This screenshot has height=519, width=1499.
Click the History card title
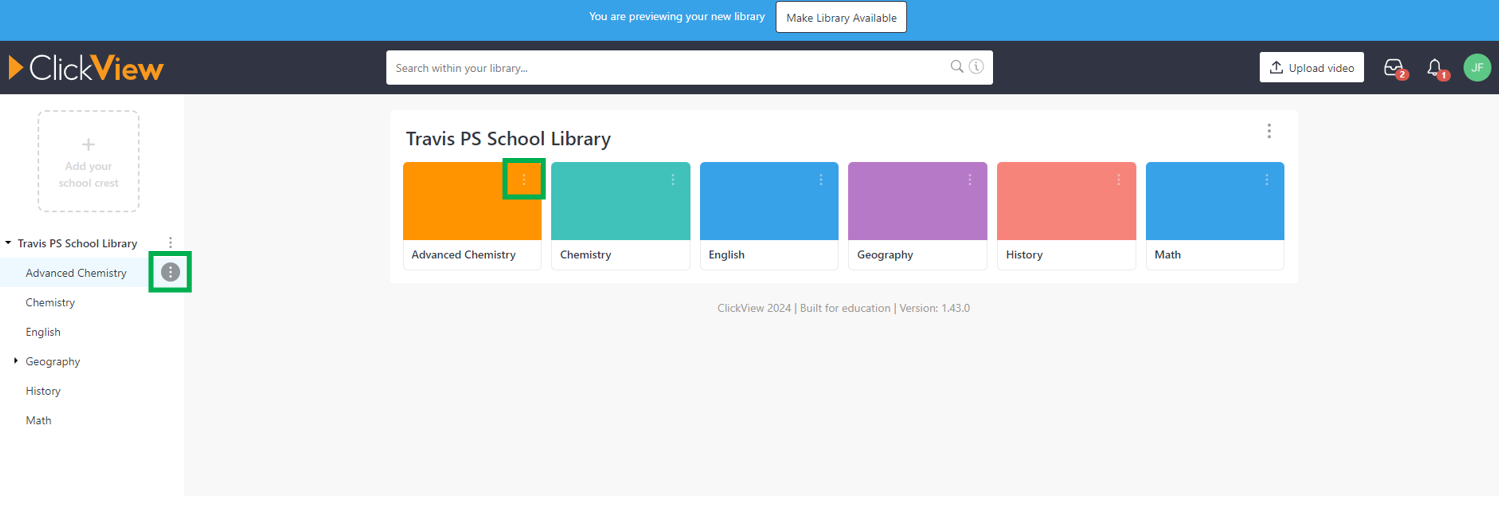coord(1024,255)
